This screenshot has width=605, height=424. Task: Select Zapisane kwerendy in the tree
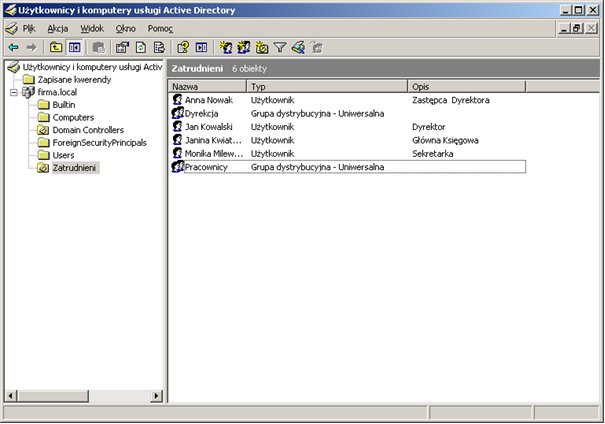pyautogui.click(x=74, y=79)
